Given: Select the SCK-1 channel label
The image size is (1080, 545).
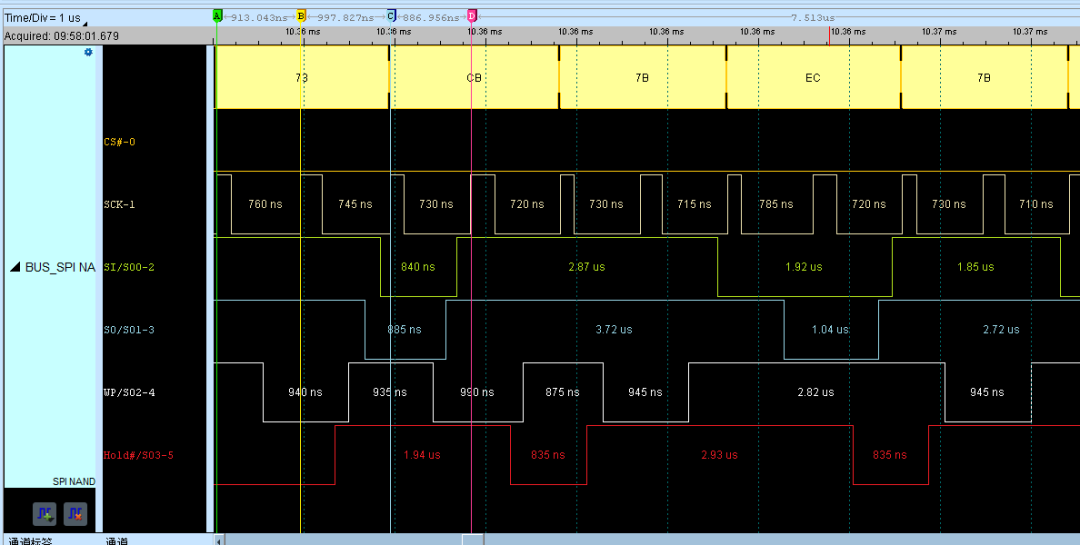Looking at the screenshot, I should [x=118, y=205].
